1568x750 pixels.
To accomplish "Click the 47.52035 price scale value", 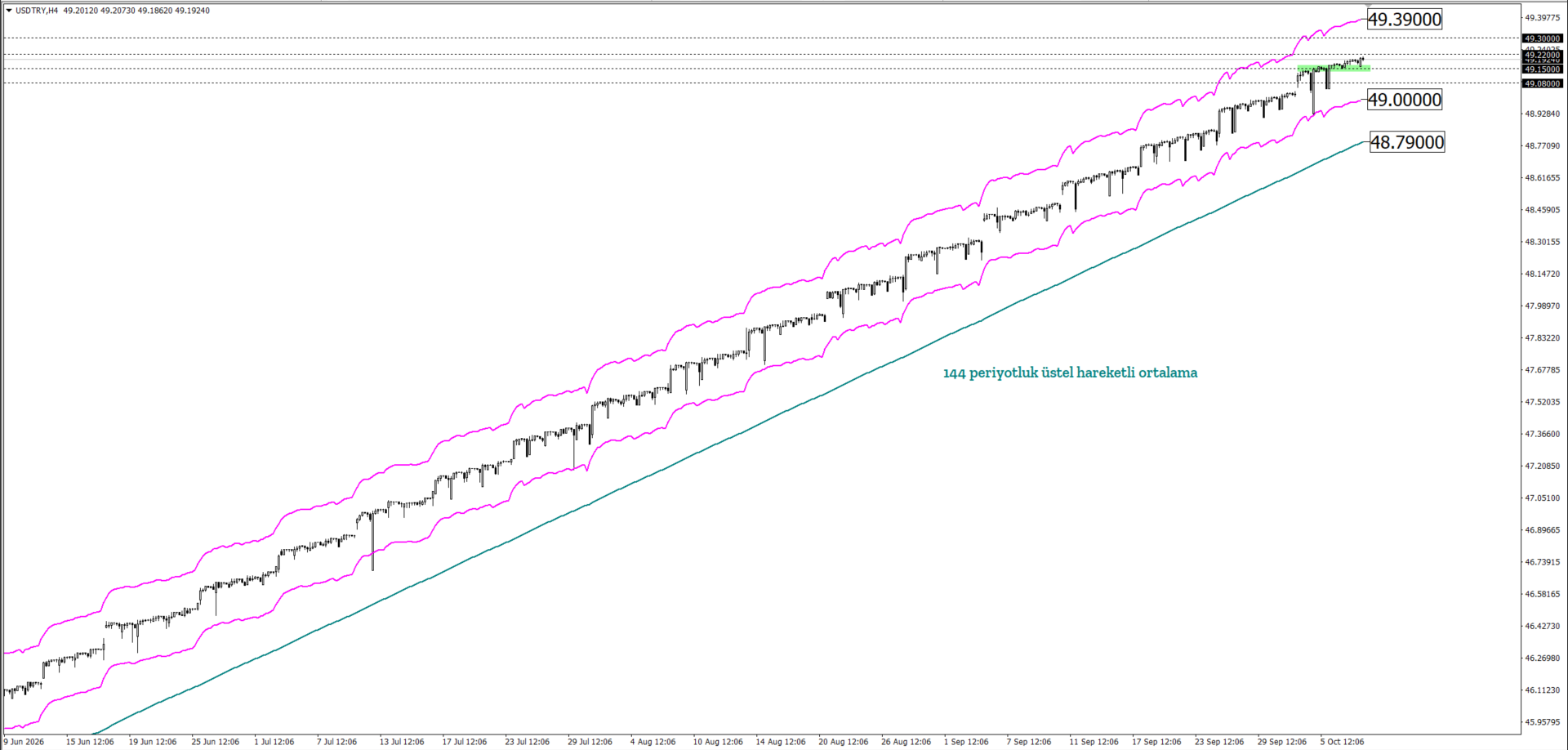I will point(1542,402).
